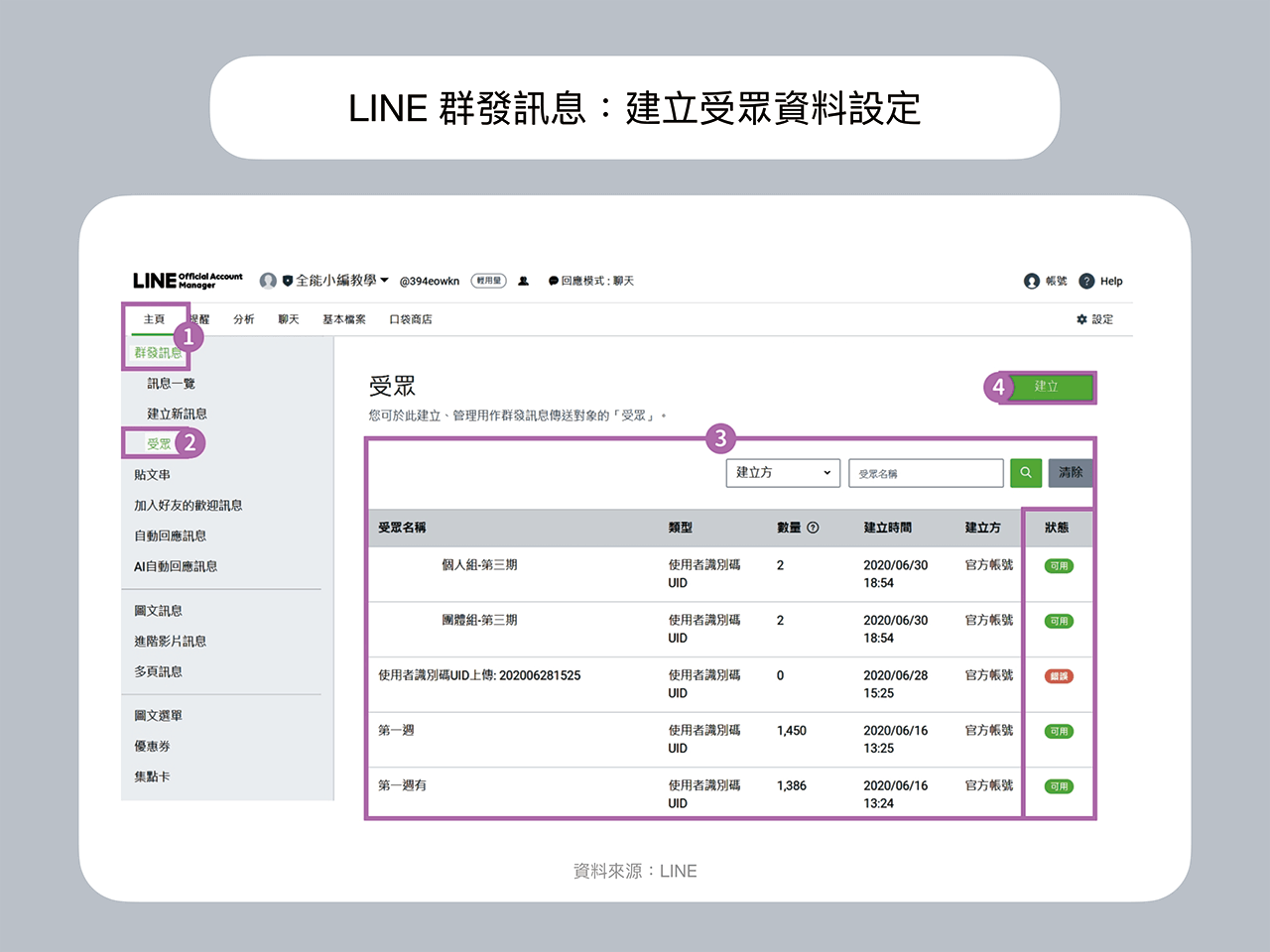Open 圖文訊息 in the sidebar
This screenshot has height=952, width=1270.
tap(158, 611)
